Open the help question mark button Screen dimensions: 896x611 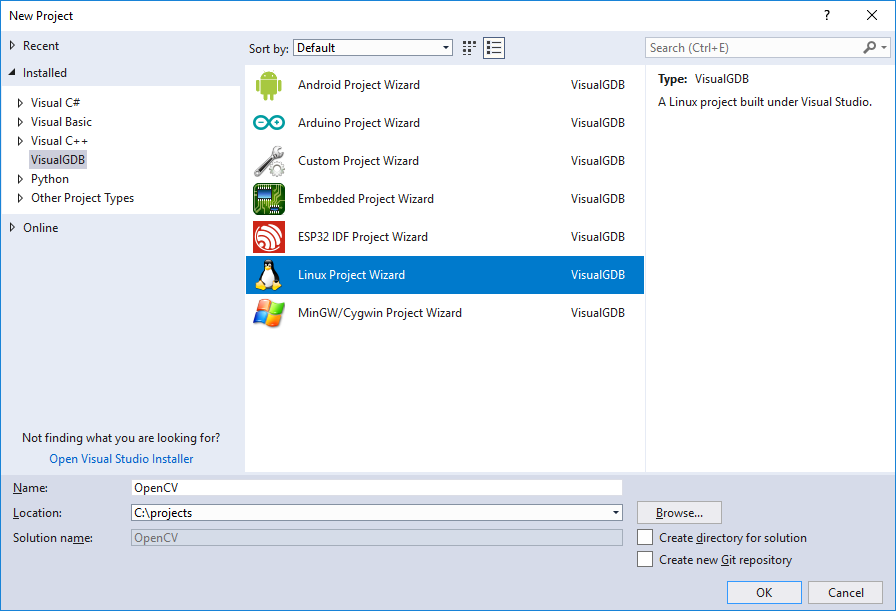[x=827, y=15]
